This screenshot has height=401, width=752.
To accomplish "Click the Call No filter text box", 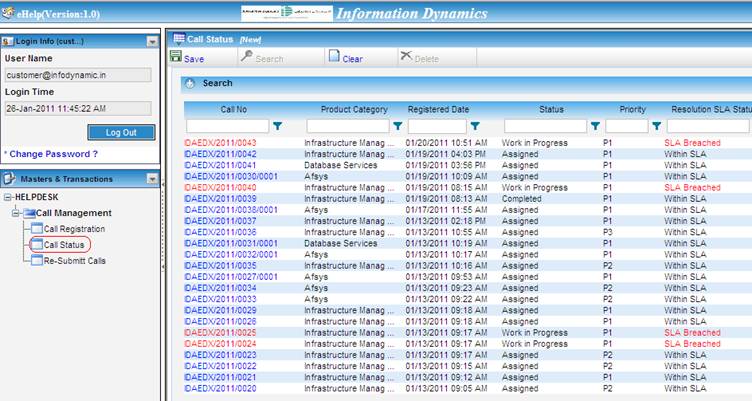I will pyautogui.click(x=227, y=127).
